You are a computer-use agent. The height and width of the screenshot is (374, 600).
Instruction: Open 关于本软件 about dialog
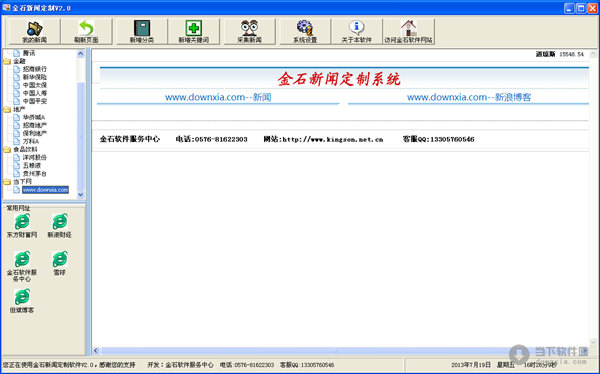(x=357, y=31)
